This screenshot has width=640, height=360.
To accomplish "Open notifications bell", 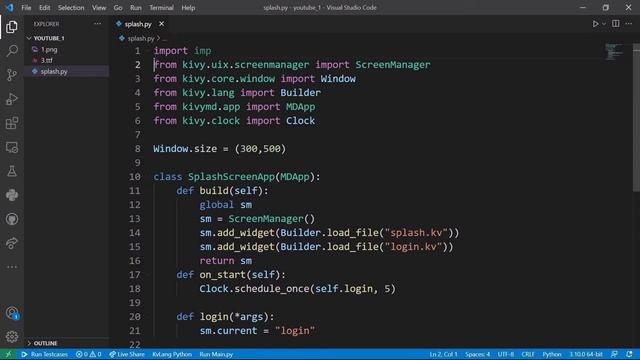I will (629, 354).
